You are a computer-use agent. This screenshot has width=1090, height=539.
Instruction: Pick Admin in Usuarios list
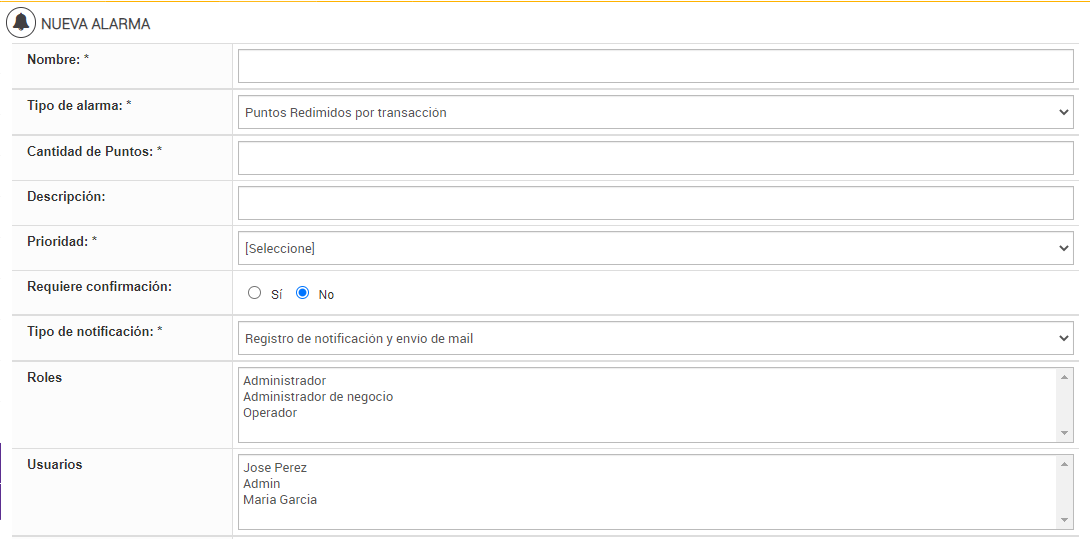click(262, 484)
